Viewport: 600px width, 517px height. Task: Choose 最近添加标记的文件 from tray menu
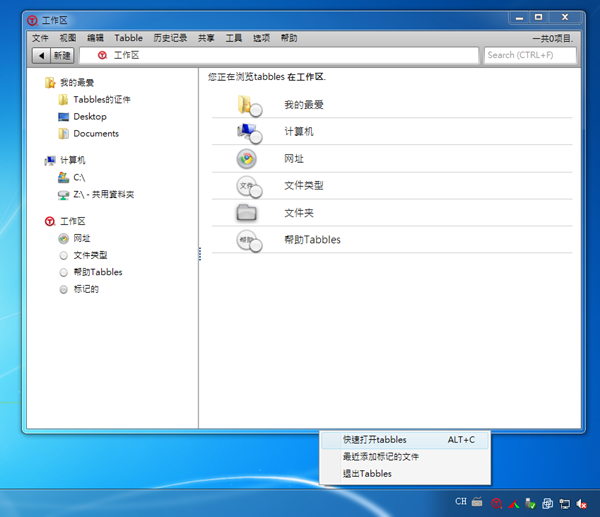click(405, 457)
